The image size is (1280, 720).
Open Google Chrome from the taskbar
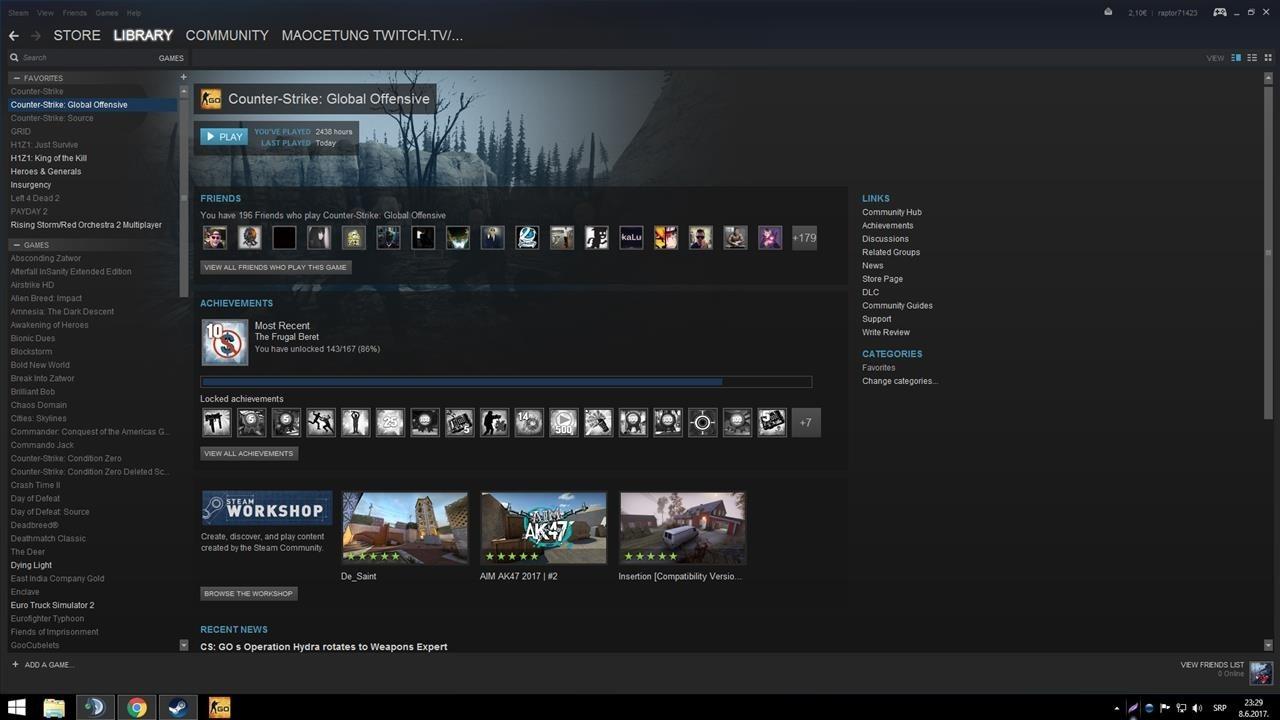[137, 708]
